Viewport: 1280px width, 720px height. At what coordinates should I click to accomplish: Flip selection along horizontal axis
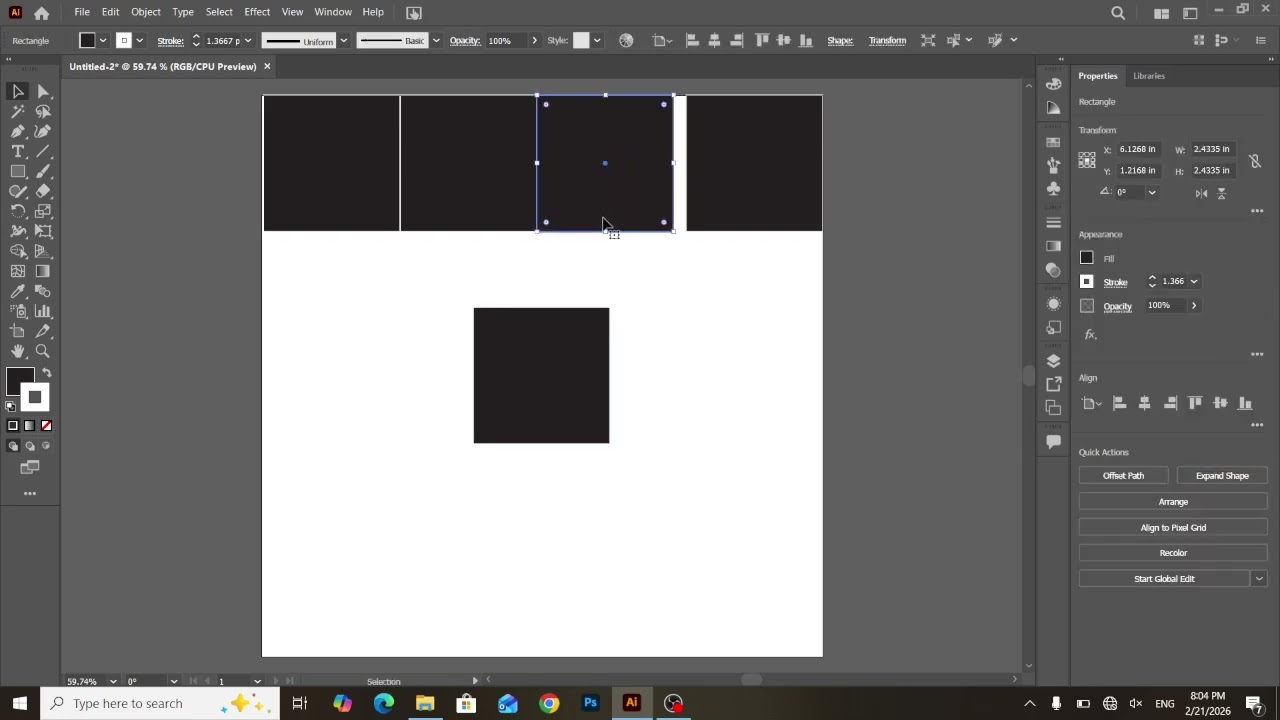(x=1201, y=193)
